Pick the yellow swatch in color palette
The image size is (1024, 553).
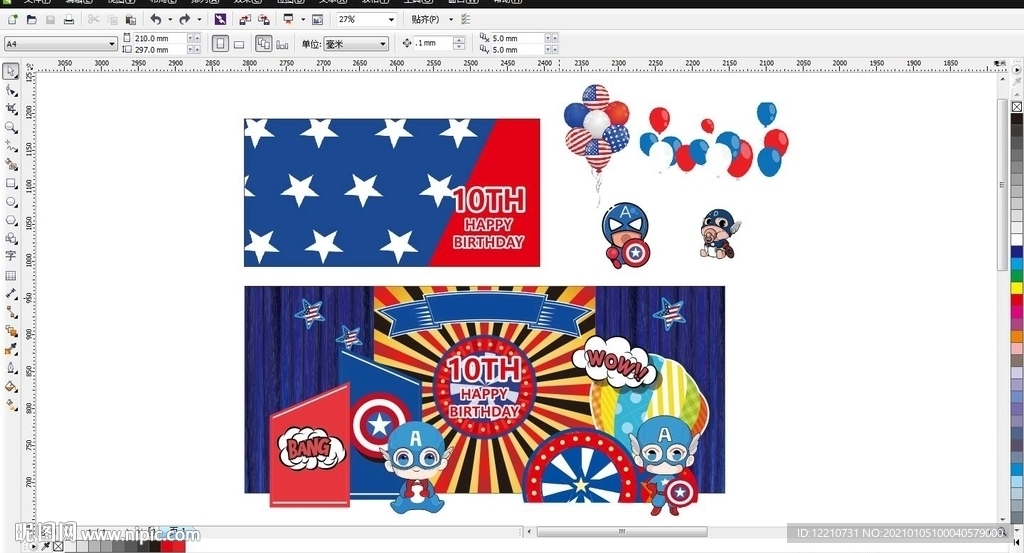point(1016,287)
